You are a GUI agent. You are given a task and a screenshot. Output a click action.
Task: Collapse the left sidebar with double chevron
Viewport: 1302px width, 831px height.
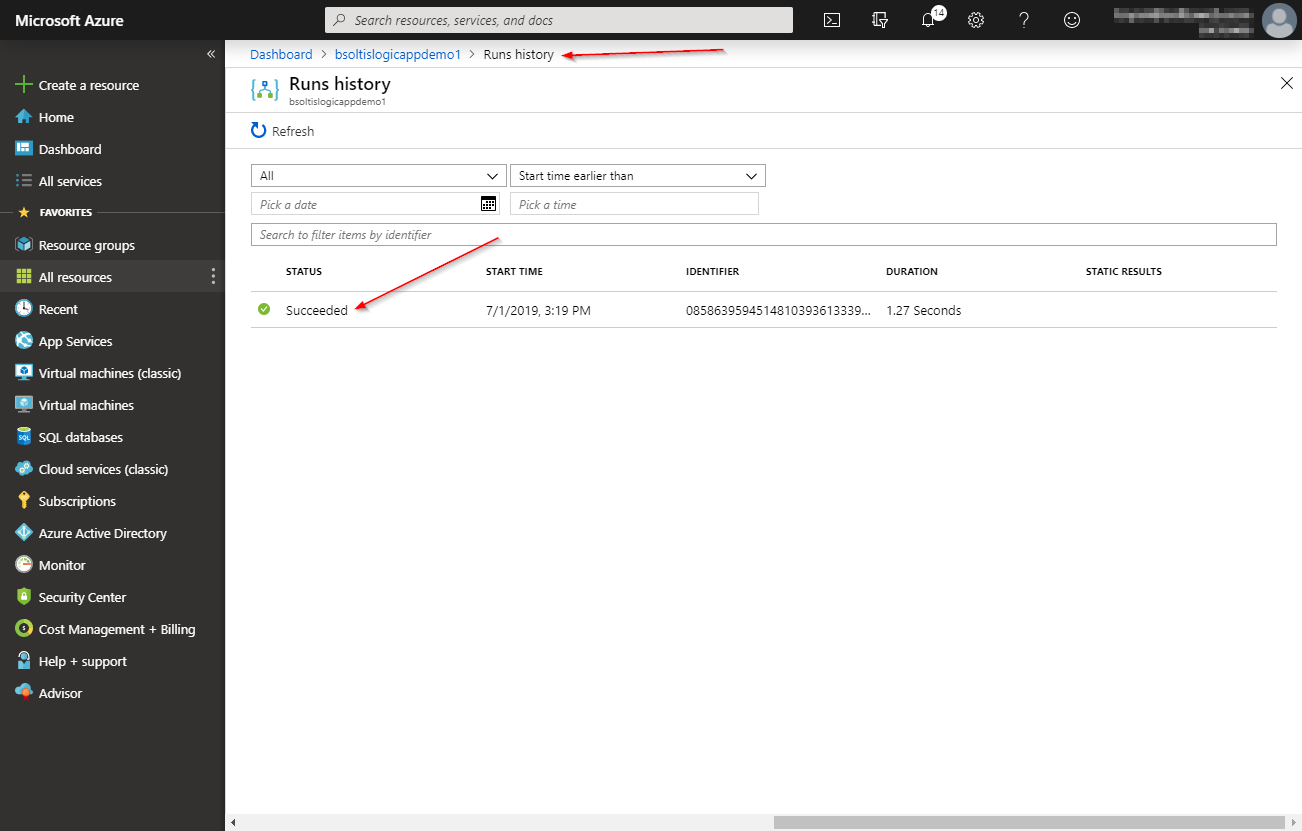211,54
